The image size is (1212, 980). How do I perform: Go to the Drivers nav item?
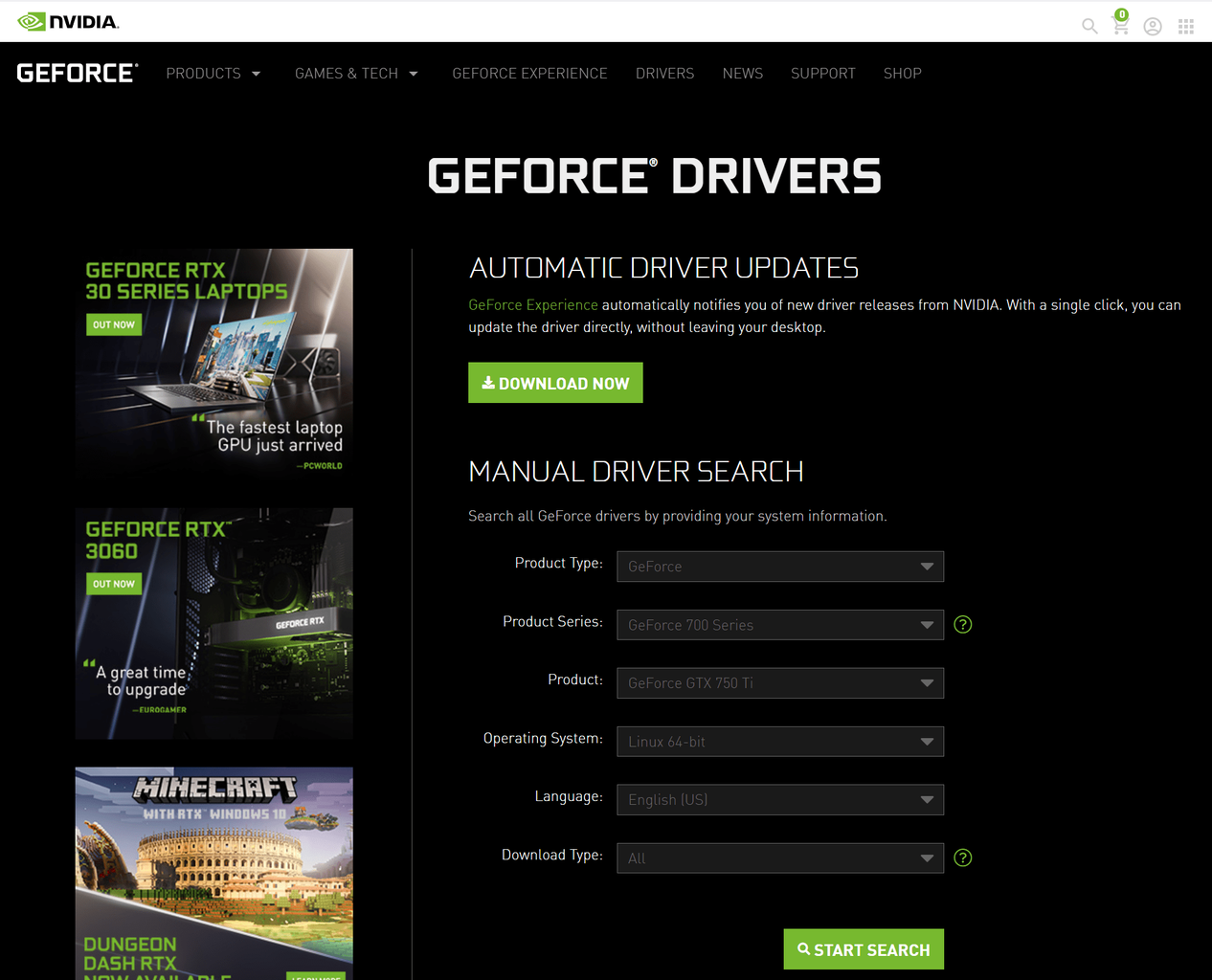(664, 74)
